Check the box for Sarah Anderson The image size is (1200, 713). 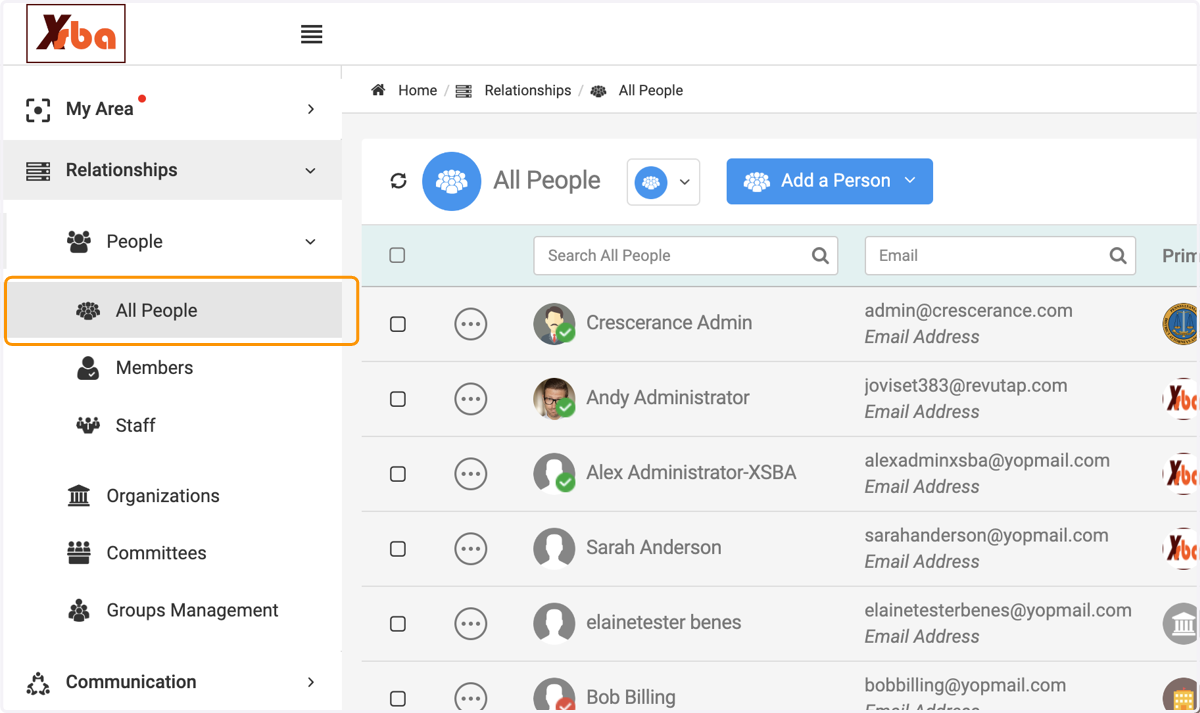(398, 549)
